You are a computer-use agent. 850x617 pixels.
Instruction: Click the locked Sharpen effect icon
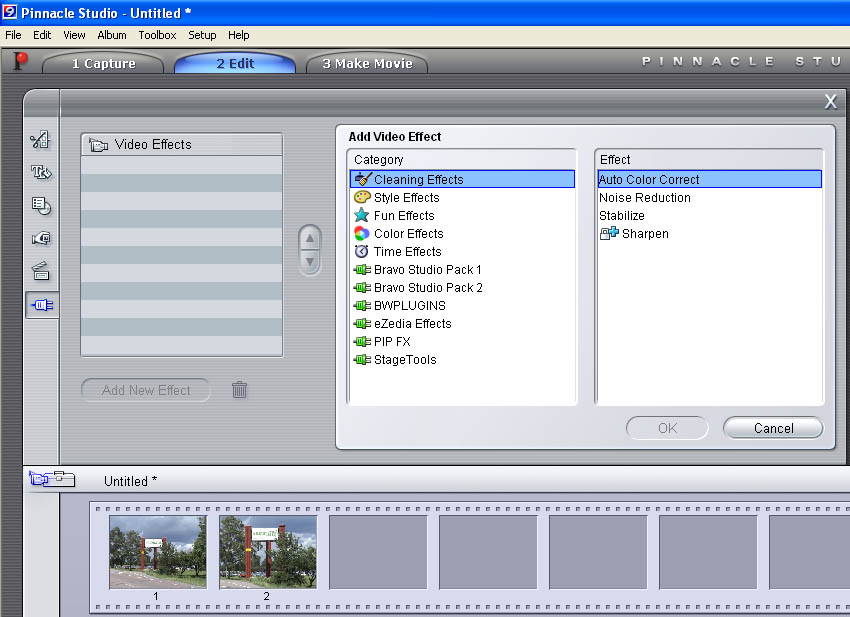[609, 233]
